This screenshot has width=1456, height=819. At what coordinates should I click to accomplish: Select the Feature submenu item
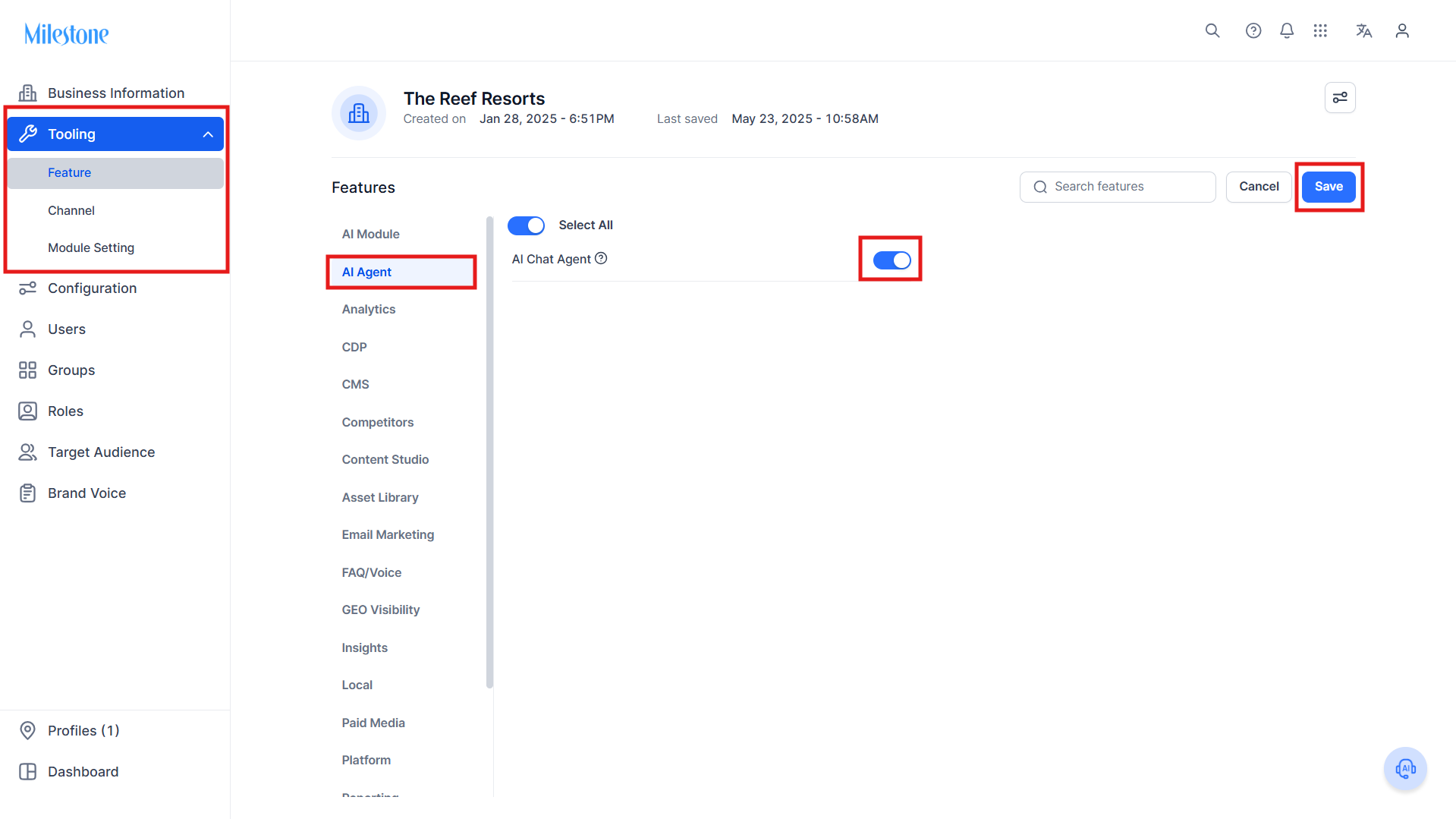point(115,173)
